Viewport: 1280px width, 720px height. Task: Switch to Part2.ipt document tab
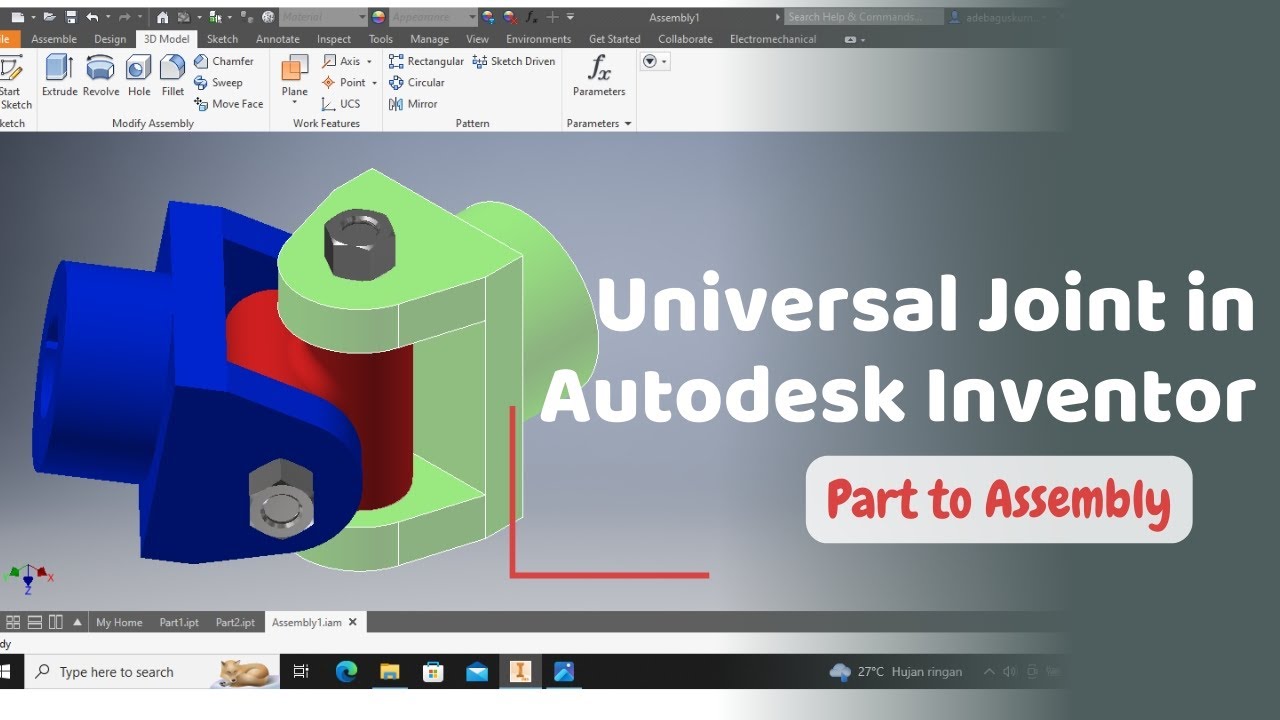pyautogui.click(x=235, y=622)
